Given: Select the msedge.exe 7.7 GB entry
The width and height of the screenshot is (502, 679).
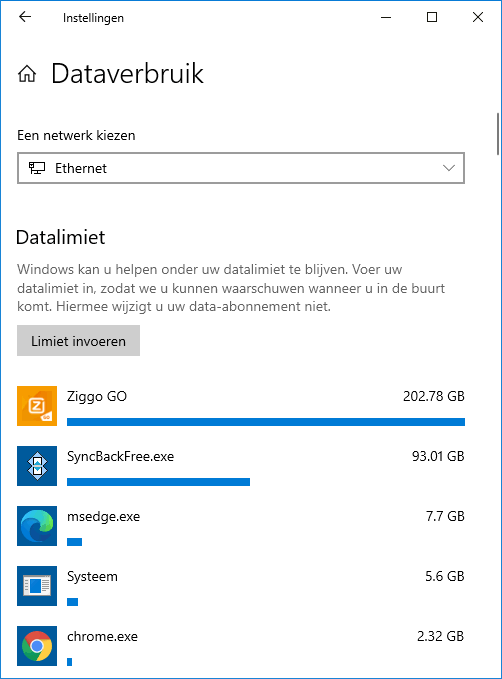Looking at the screenshot, I should coord(241,526).
